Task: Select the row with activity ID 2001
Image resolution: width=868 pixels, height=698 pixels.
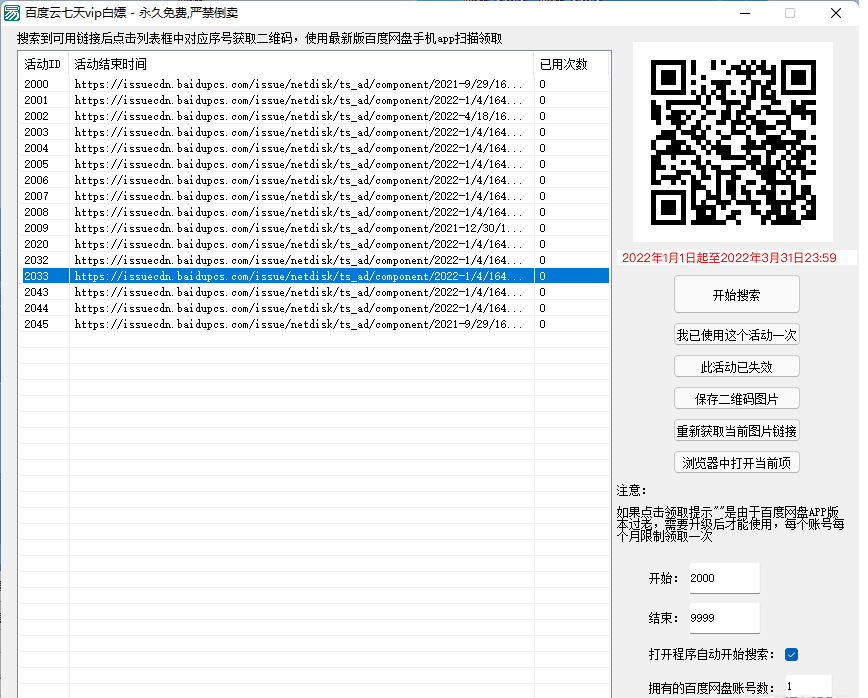Action: coord(316,100)
